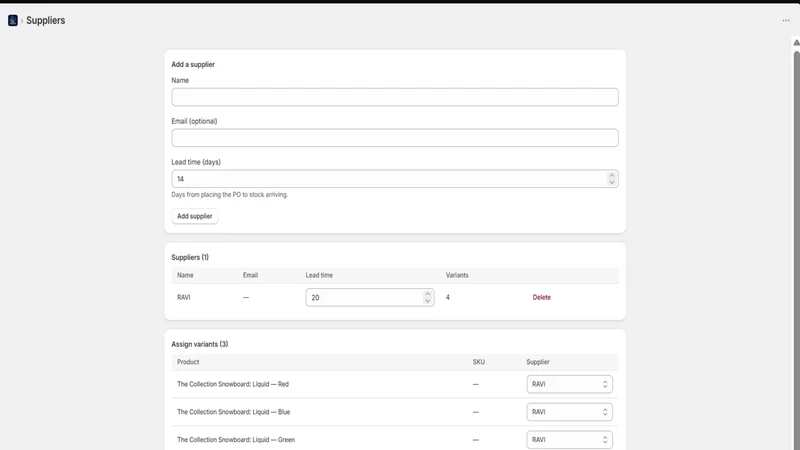800x450 pixels.
Task: Open supplier dropdown for Liquid — Red variant
Action: [x=569, y=384]
